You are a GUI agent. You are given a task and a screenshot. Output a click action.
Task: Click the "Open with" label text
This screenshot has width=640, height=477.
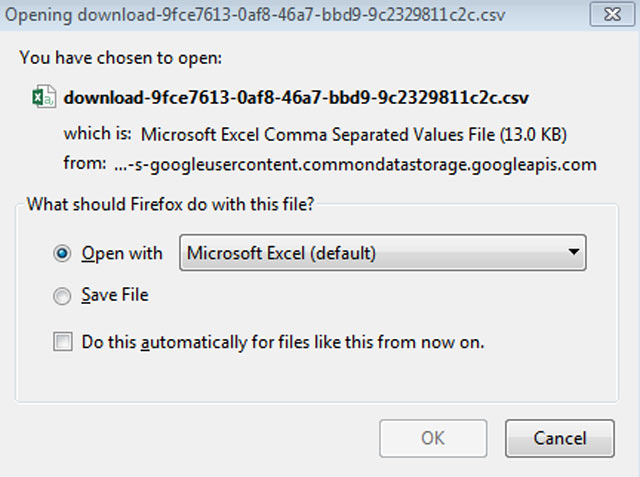tap(122, 253)
